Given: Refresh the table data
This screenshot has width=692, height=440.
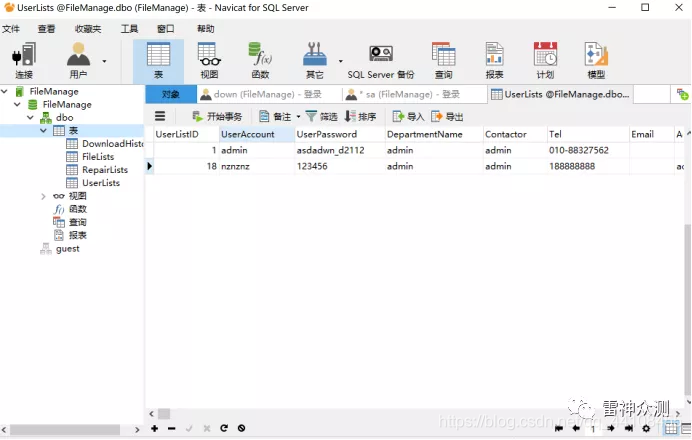Looking at the screenshot, I should click(x=224, y=428).
